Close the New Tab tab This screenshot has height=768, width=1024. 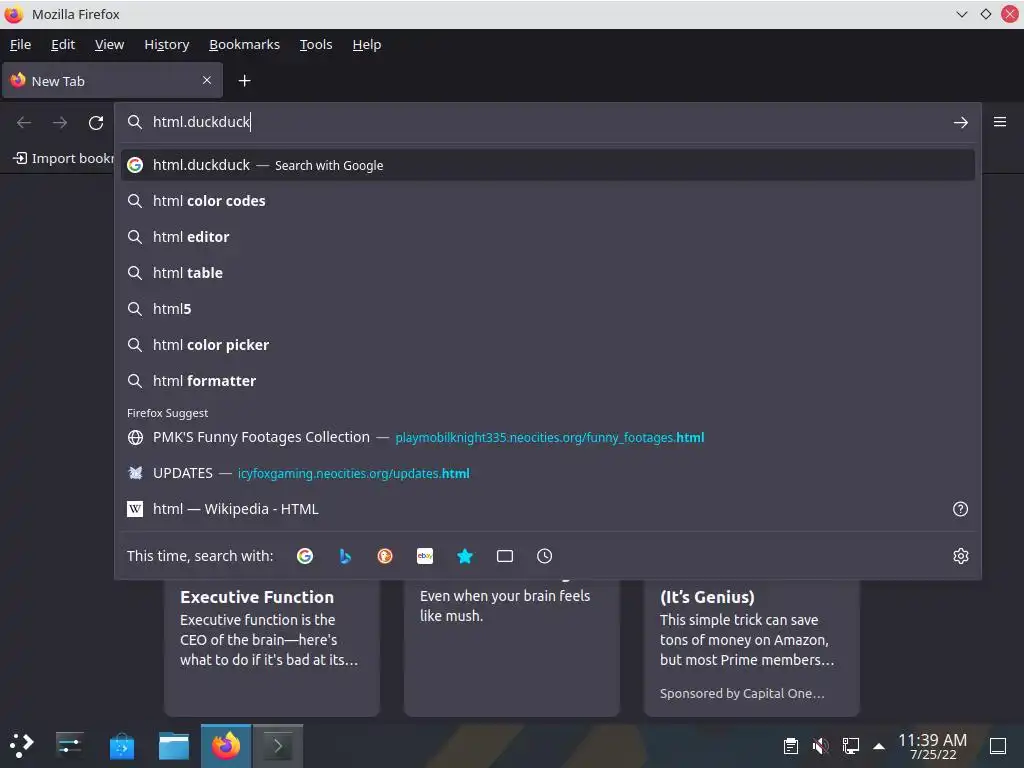pyautogui.click(x=207, y=80)
